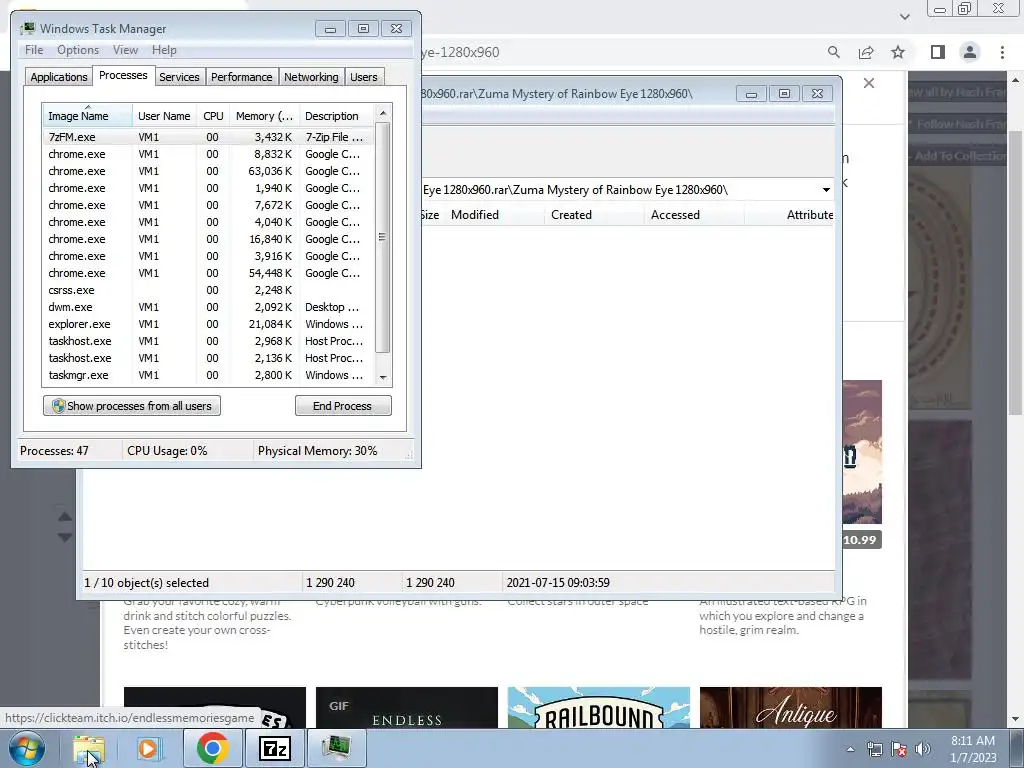Select Task Manager taskbar button

point(336,748)
